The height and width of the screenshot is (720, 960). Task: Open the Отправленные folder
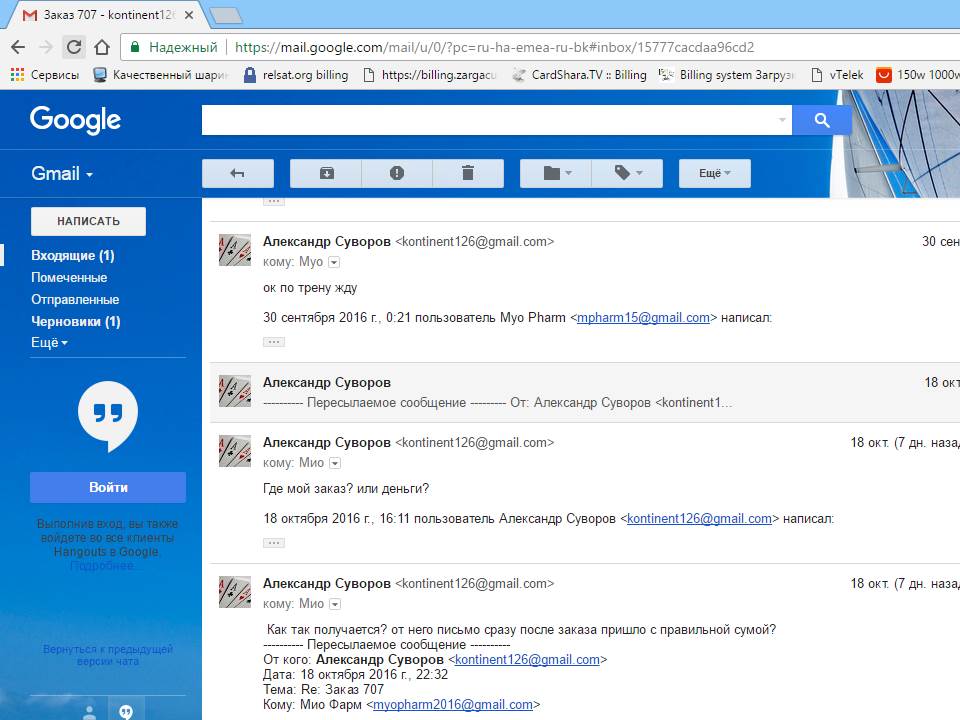75,300
